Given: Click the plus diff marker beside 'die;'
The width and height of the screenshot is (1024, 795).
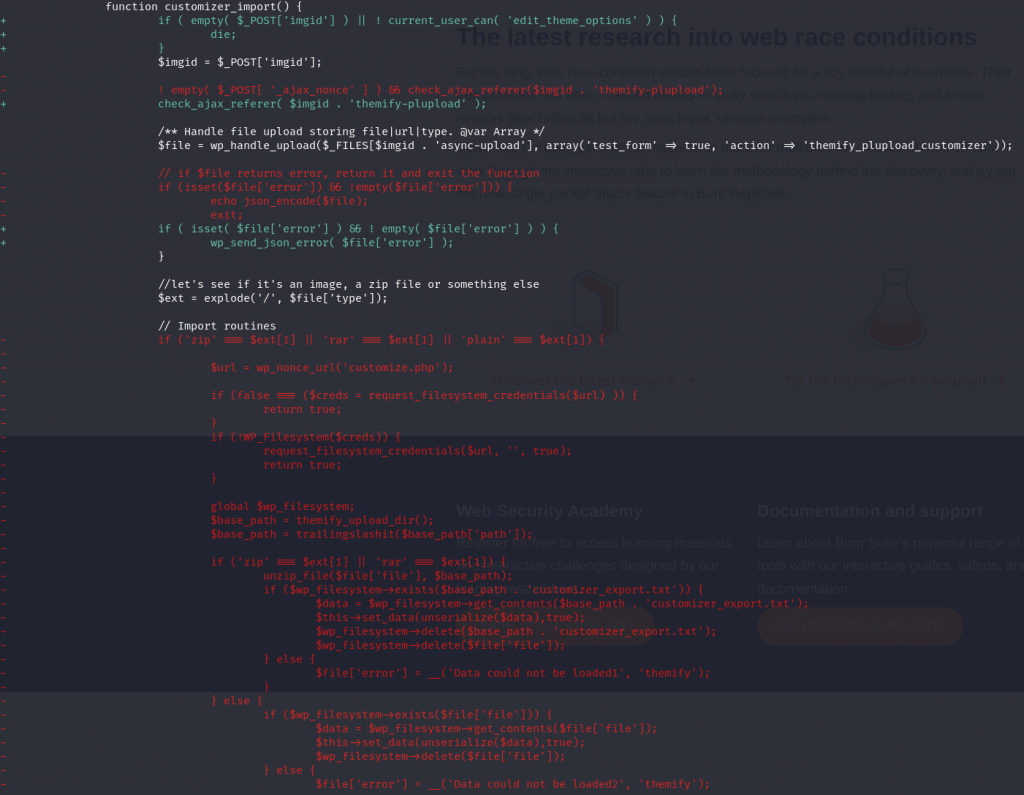Looking at the screenshot, I should coord(4,34).
